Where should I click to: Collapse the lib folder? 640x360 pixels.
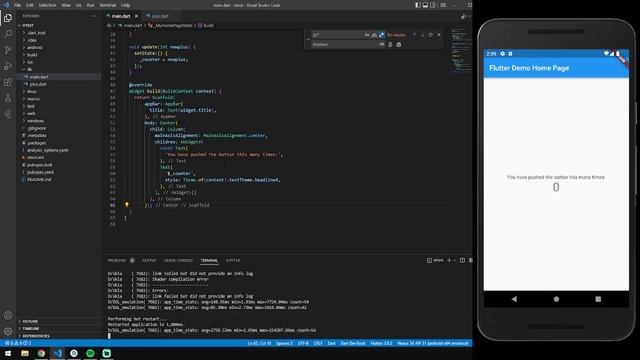tap(59, 69)
